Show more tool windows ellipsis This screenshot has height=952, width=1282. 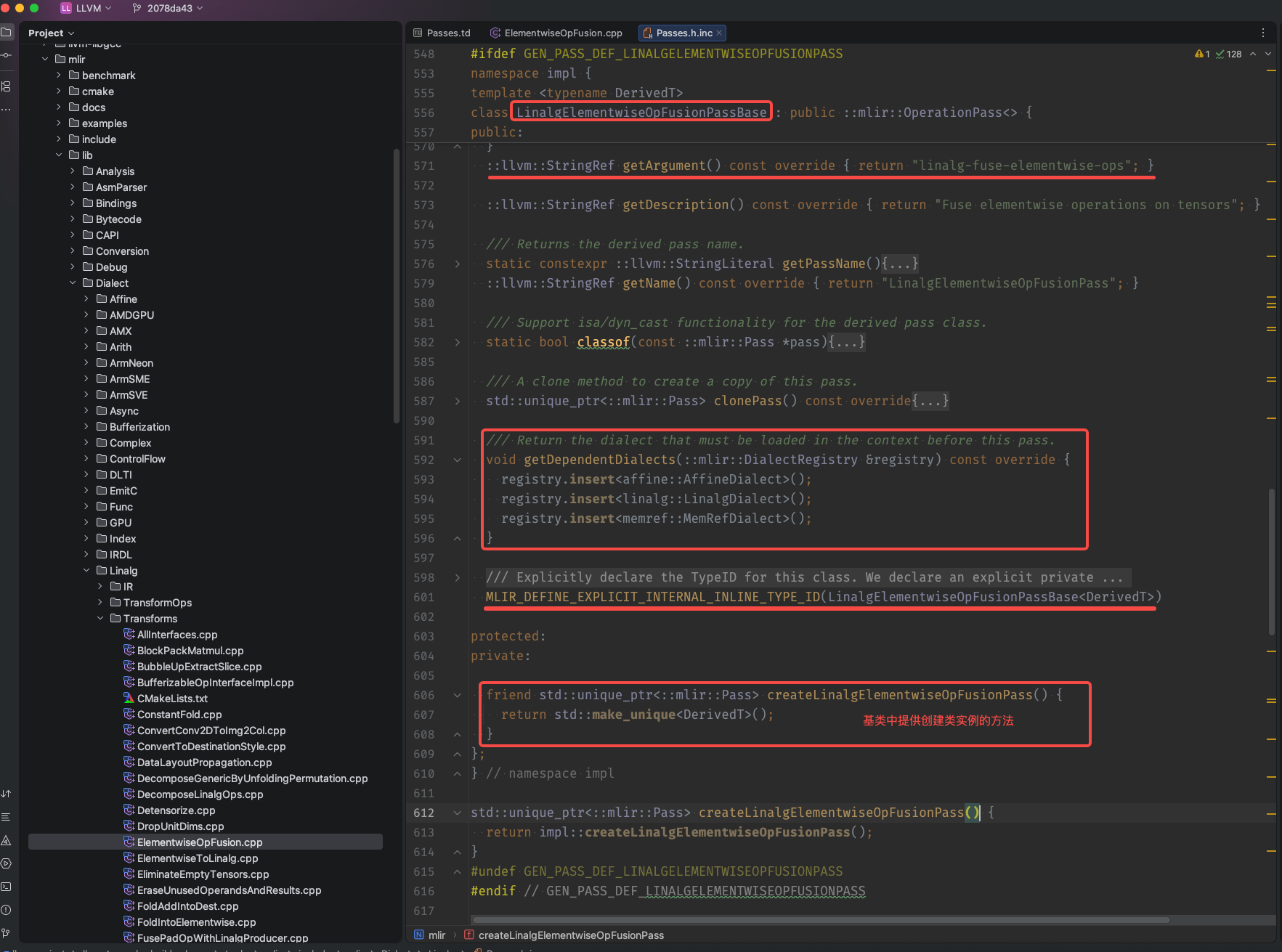click(x=7, y=109)
